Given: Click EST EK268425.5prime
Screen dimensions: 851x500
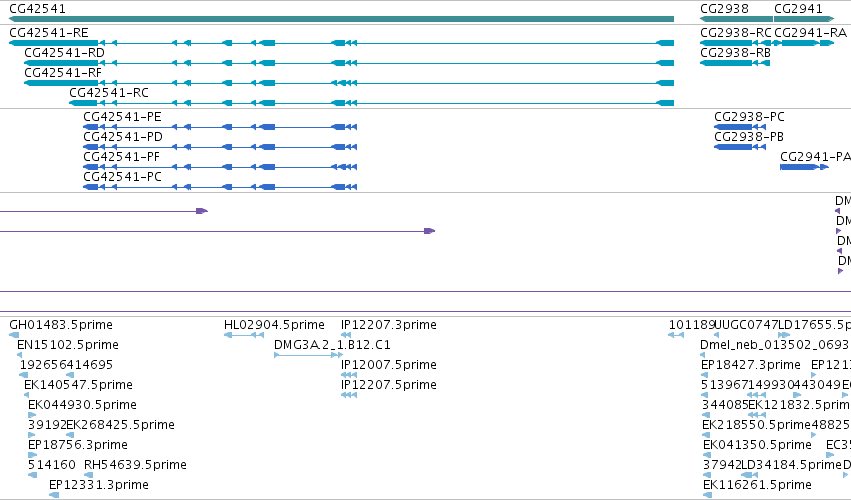Looking at the screenshot, I should click(x=120, y=425).
